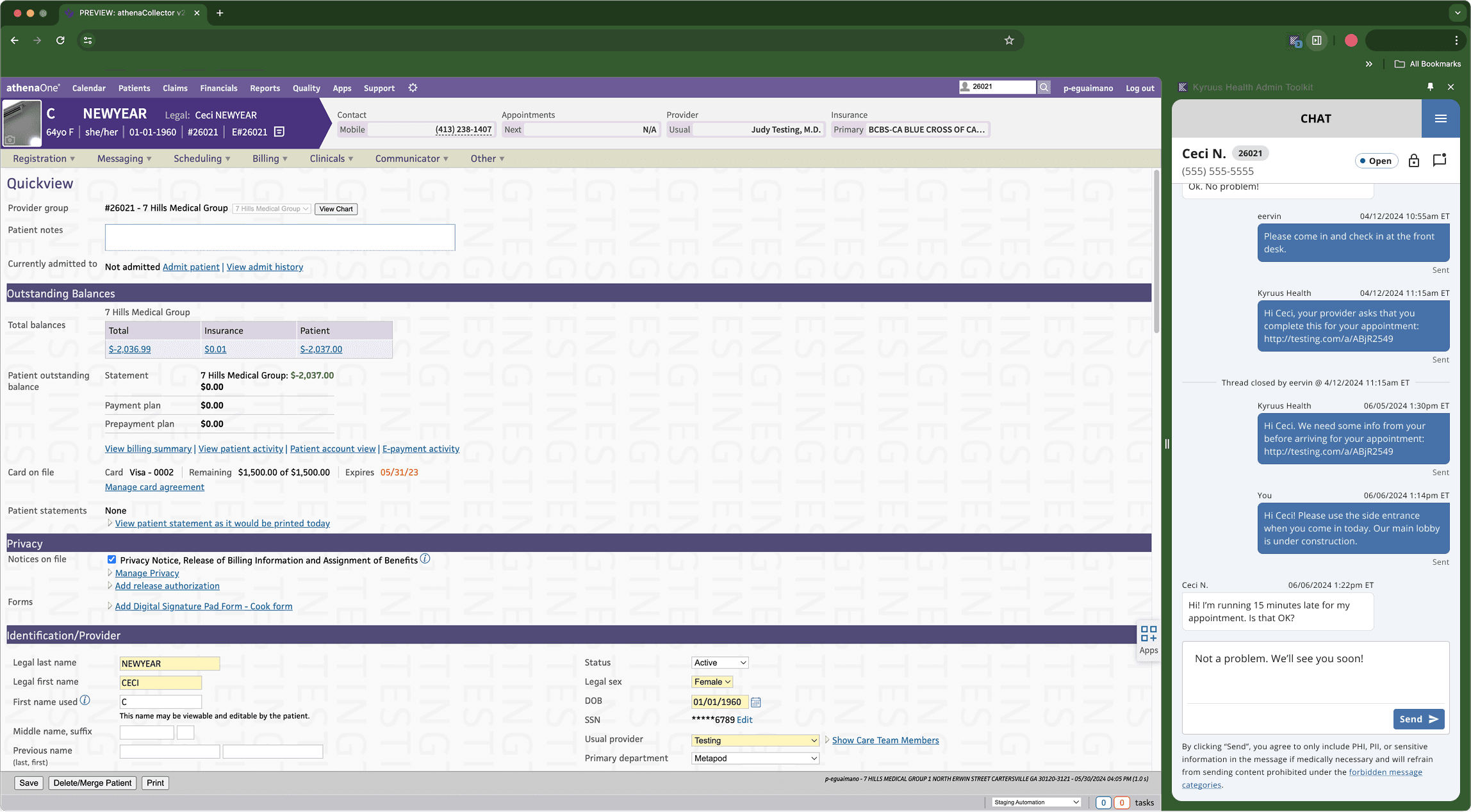
Task: Open the 7 Hills Medical Group provider dropdown
Action: [272, 209]
